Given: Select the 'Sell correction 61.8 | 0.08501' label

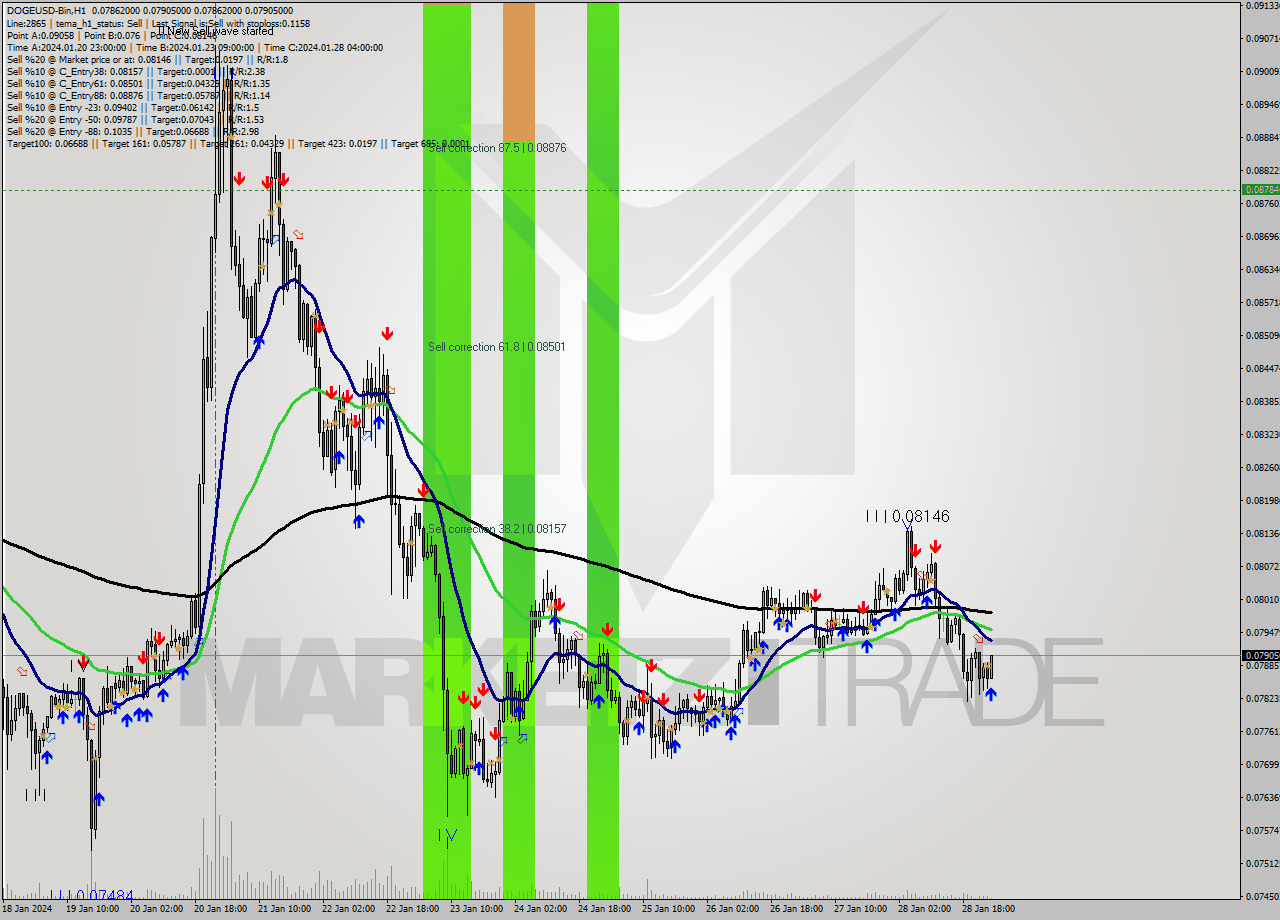Looking at the screenshot, I should point(496,347).
